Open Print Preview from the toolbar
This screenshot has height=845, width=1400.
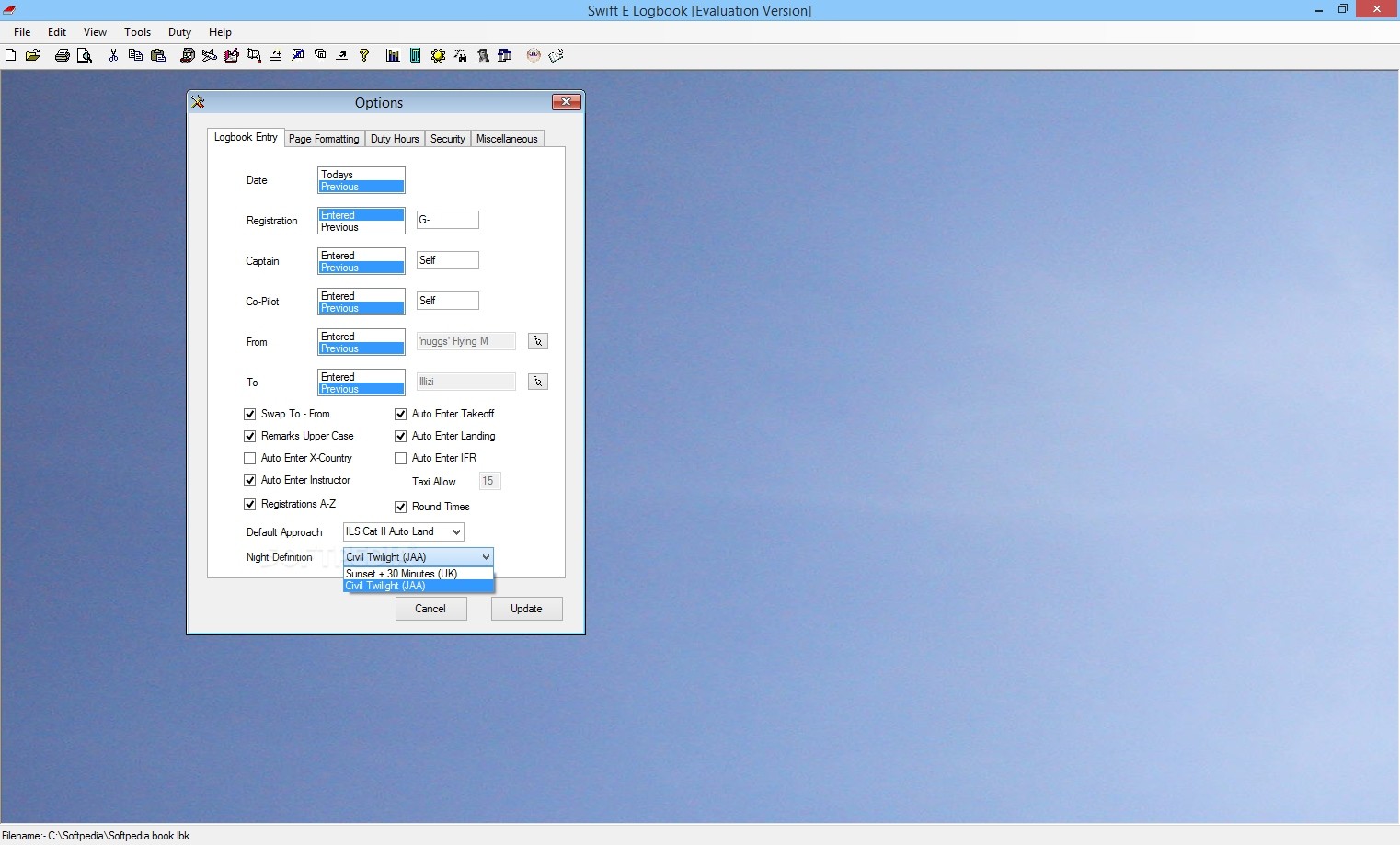85,55
